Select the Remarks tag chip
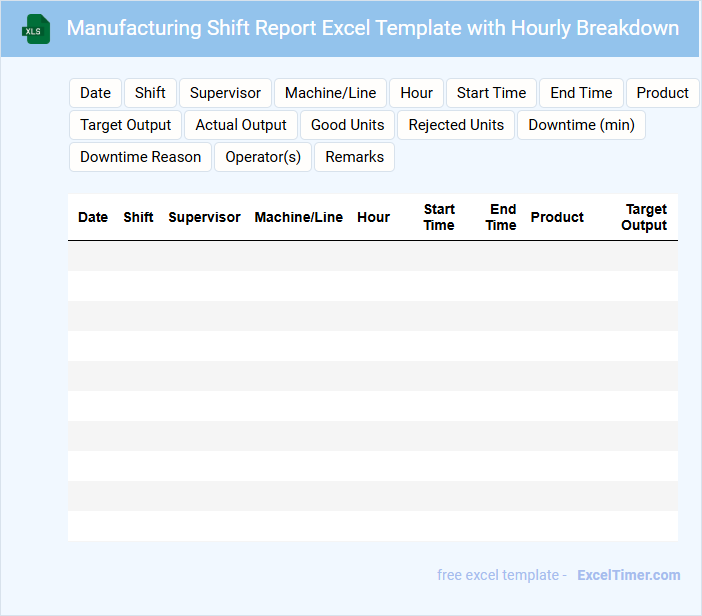Image resolution: width=702 pixels, height=616 pixels. 354,157
